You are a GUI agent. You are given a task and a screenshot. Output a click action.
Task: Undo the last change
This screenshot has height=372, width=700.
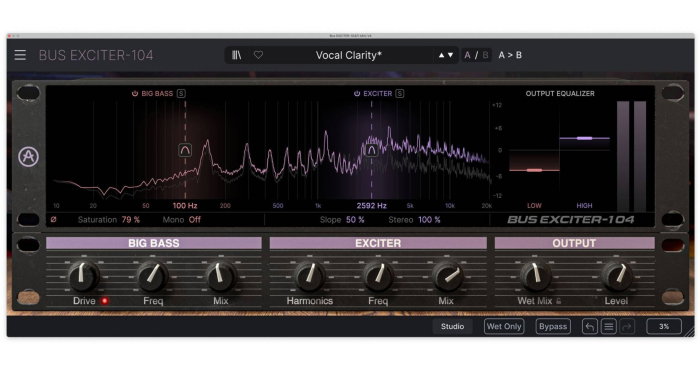[590, 326]
